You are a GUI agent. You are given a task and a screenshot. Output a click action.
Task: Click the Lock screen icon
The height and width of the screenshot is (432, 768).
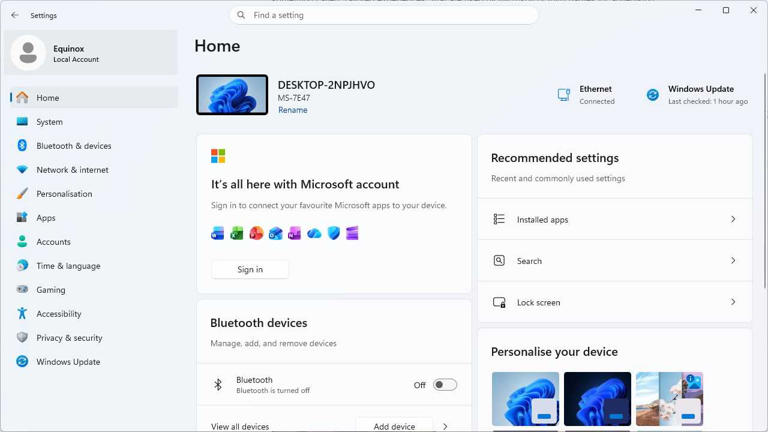click(x=499, y=302)
